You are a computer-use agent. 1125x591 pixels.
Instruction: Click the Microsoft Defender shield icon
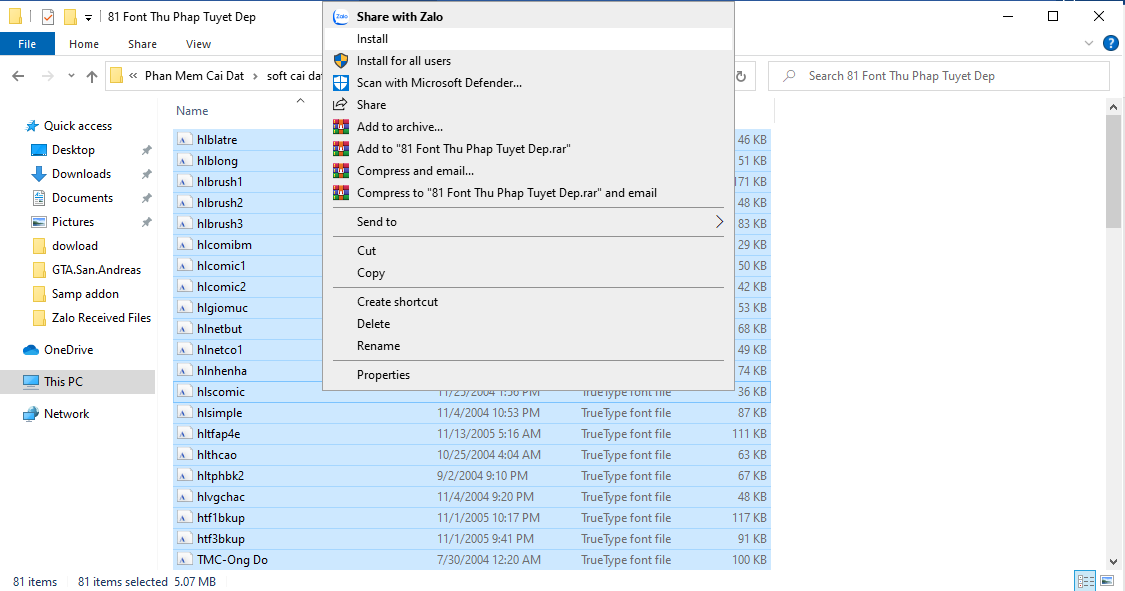pos(340,83)
